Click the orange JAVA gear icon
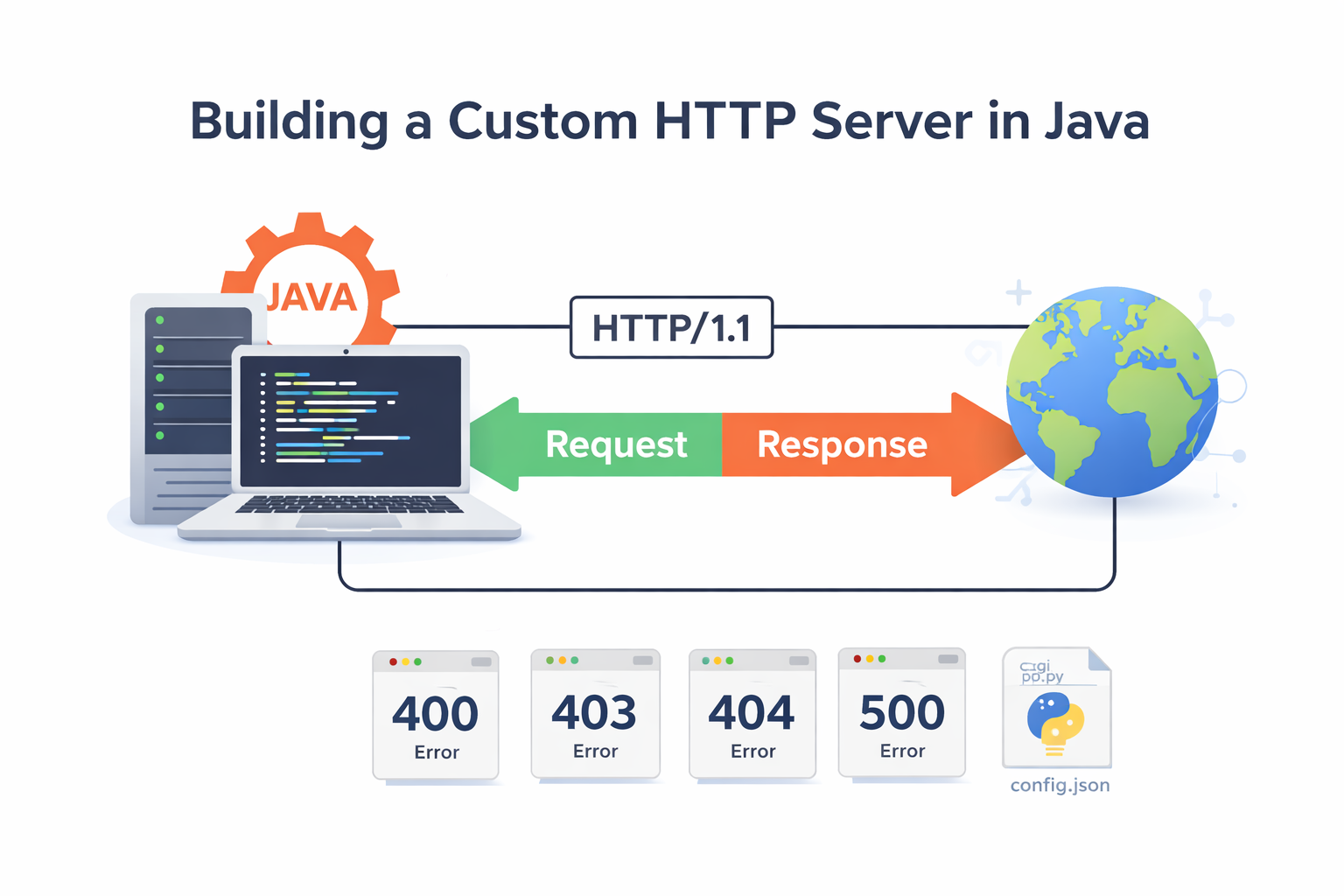 coord(311,282)
